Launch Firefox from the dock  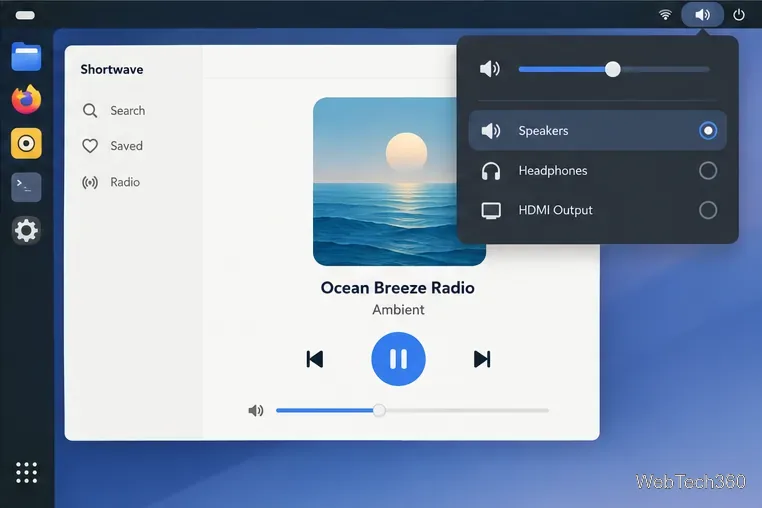pyautogui.click(x=26, y=100)
